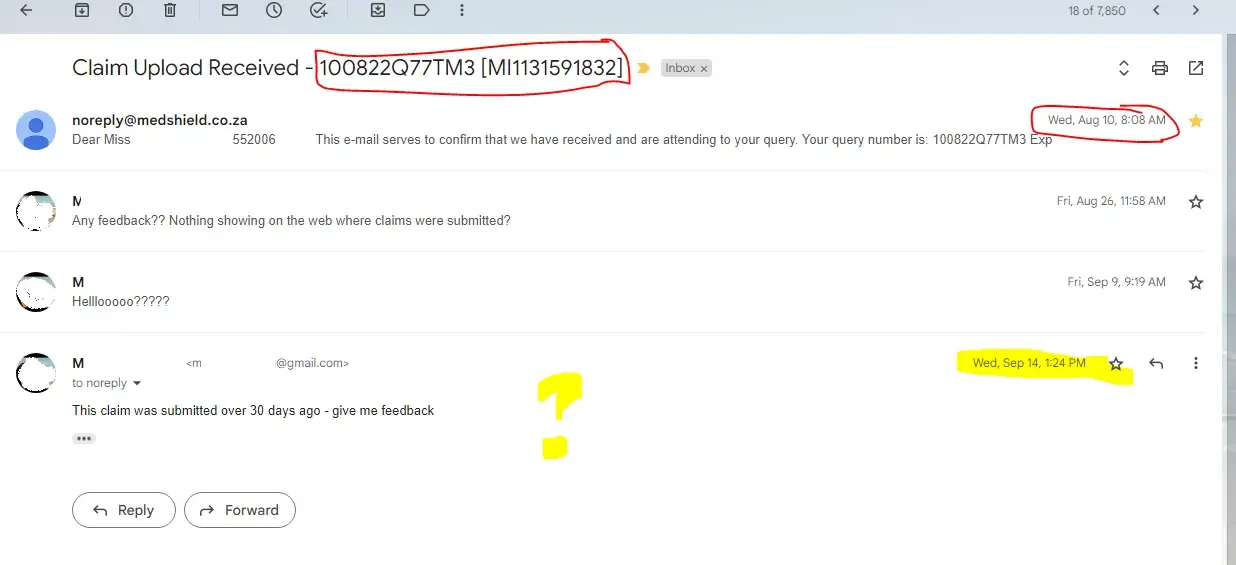Show trimmed content with three-dot ellipsis
1236x565 pixels.
tap(84, 438)
